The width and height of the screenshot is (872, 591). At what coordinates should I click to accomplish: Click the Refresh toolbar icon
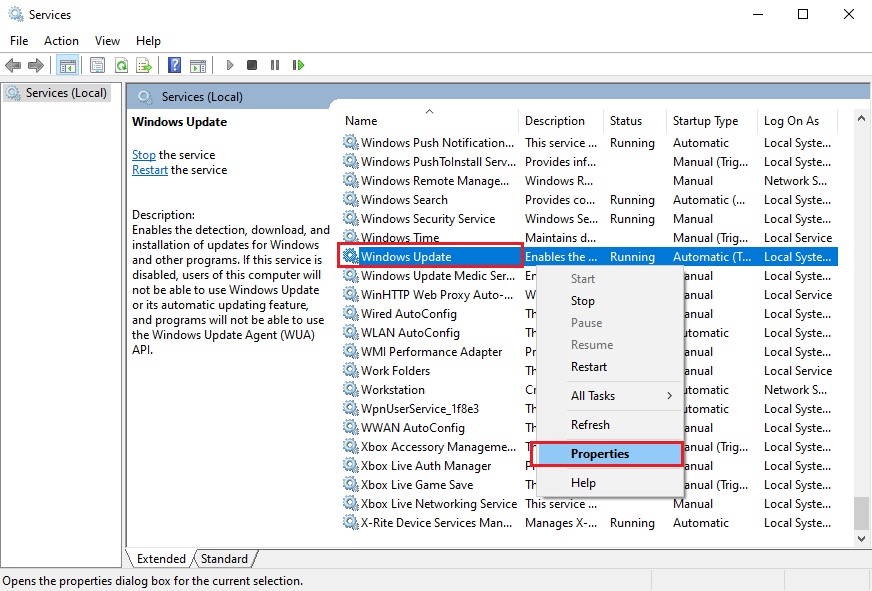[x=121, y=66]
